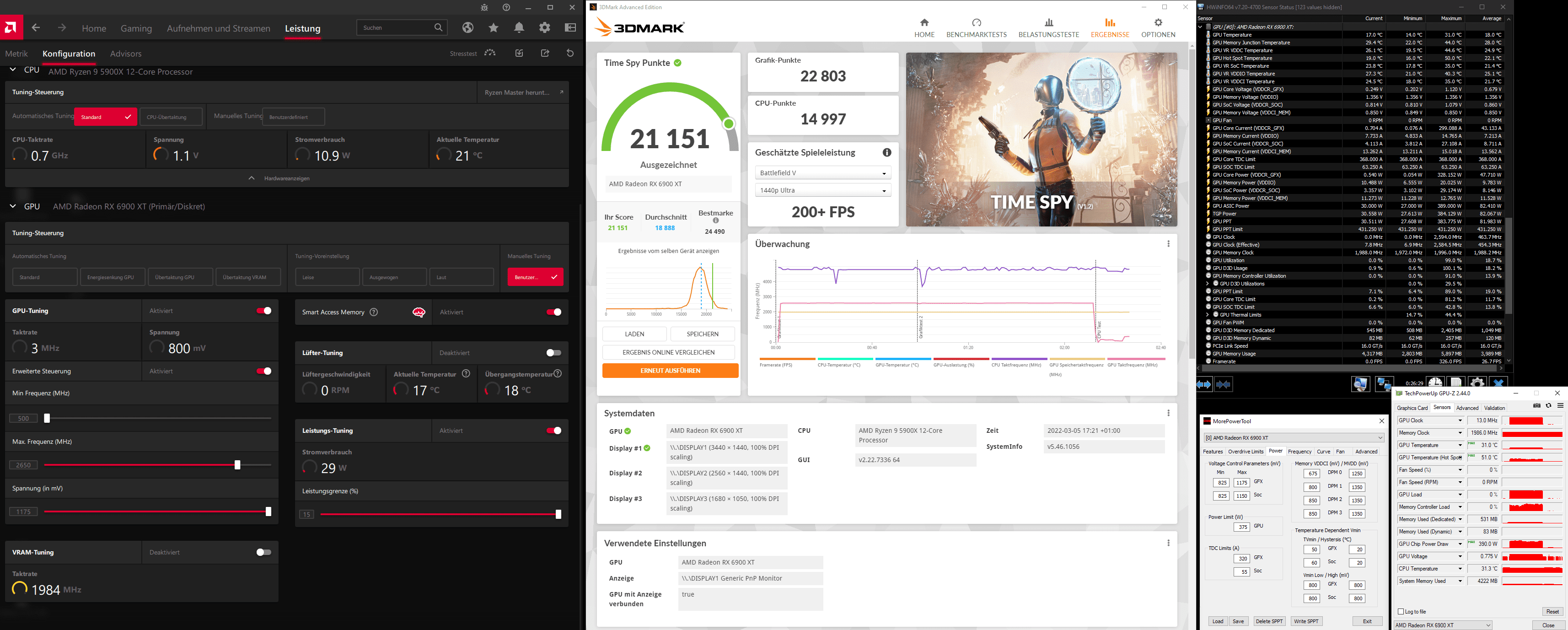Viewport: 1568px width, 630px height.
Task: Click the HWiNFO clock reset icon
Action: [1435, 383]
